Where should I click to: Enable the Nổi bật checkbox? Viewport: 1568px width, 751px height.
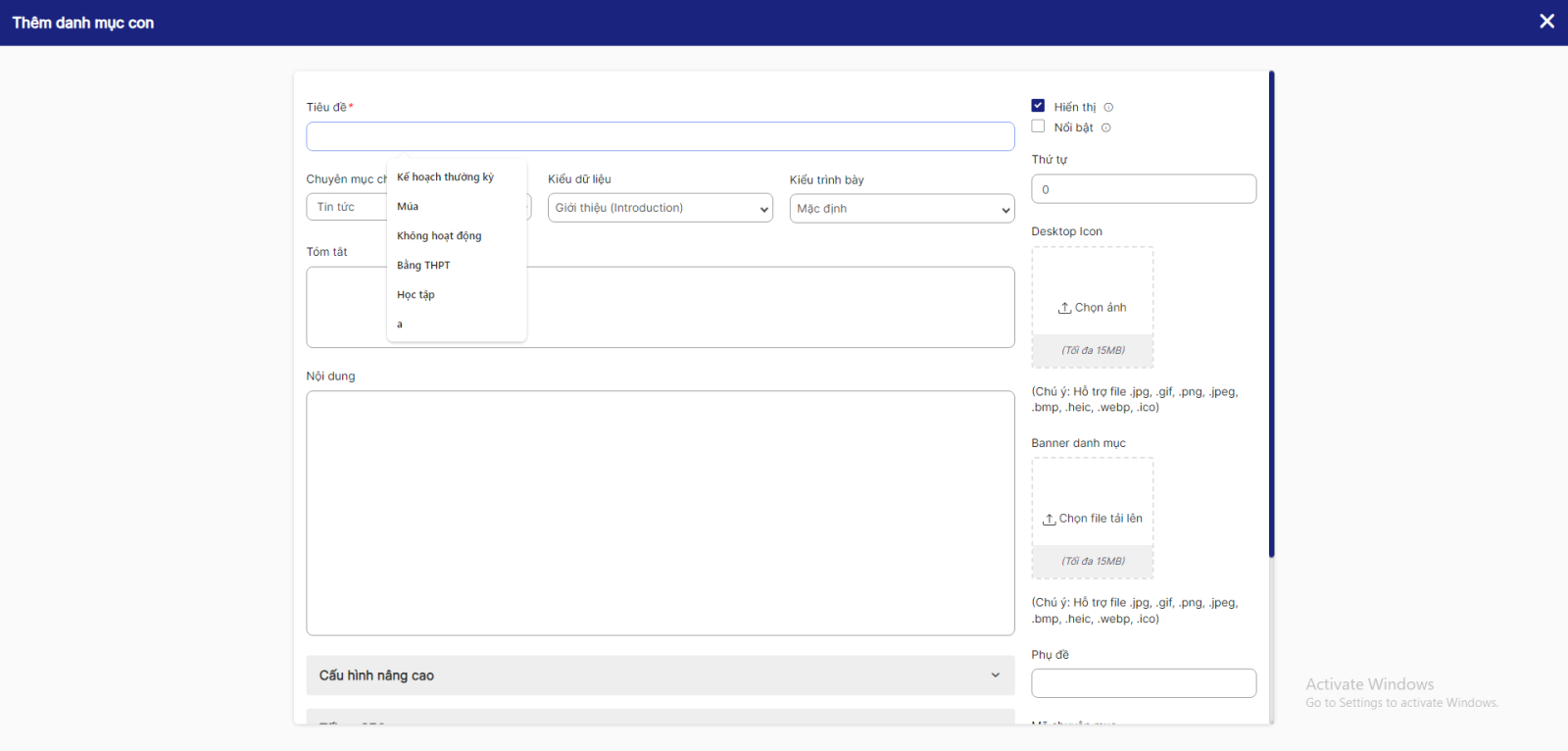coord(1038,126)
